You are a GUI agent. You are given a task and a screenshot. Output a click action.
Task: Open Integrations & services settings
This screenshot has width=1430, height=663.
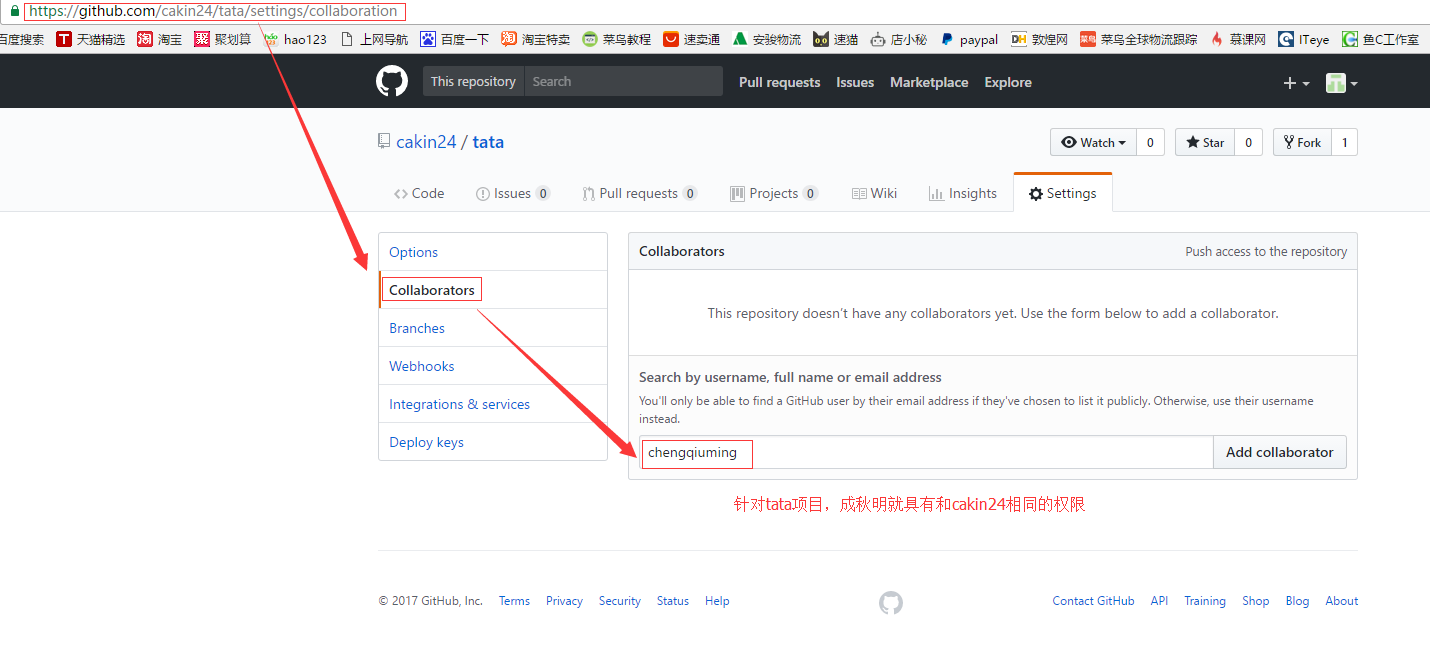click(x=493, y=404)
